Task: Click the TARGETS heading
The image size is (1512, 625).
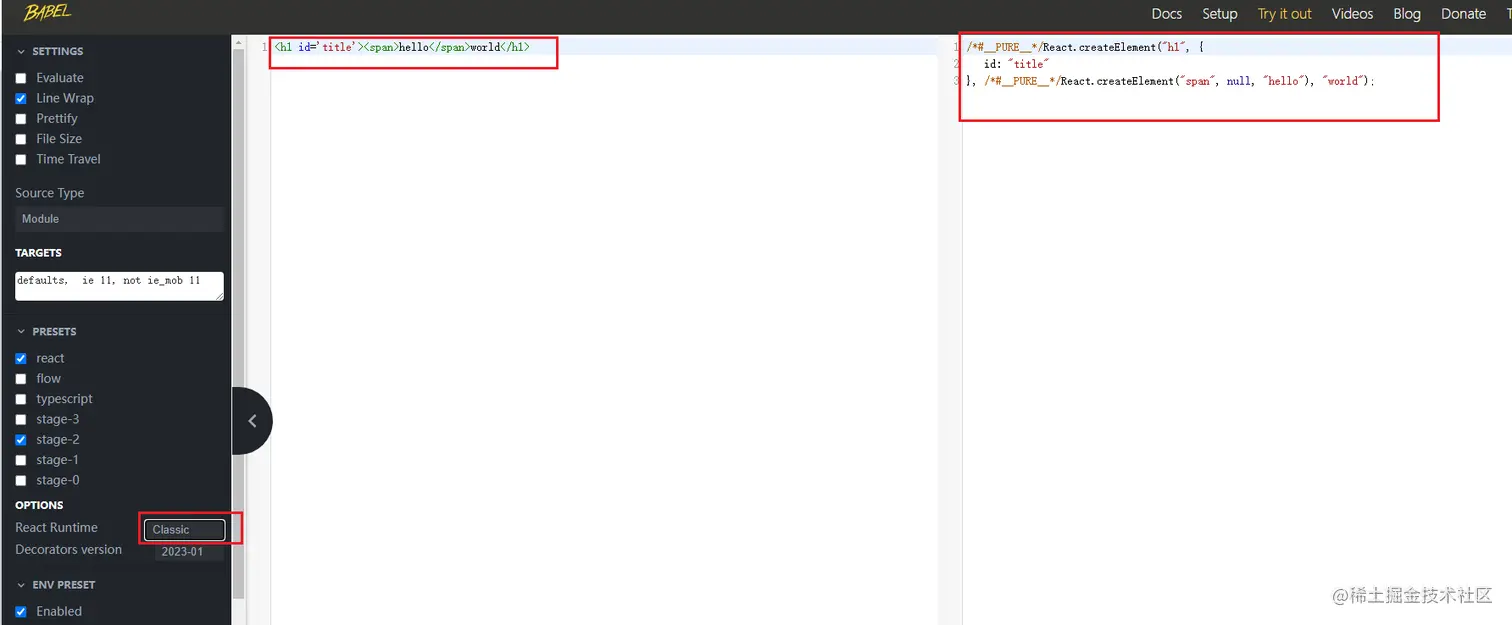Action: click(38, 253)
